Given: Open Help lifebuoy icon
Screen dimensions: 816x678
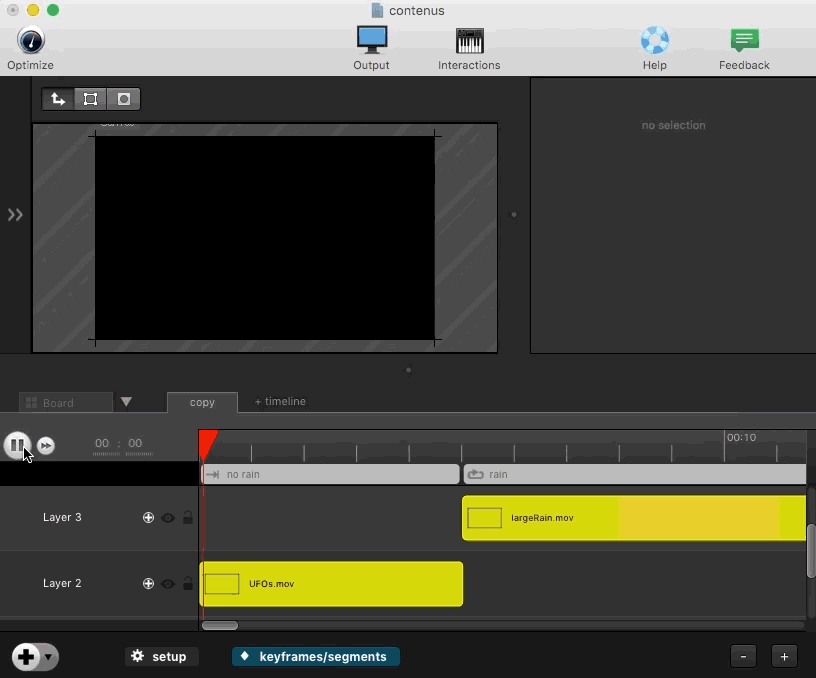Looking at the screenshot, I should (x=654, y=41).
